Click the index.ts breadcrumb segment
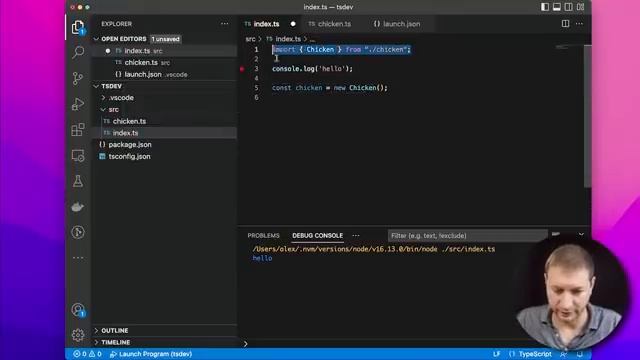The height and width of the screenshot is (360, 640). click(288, 39)
